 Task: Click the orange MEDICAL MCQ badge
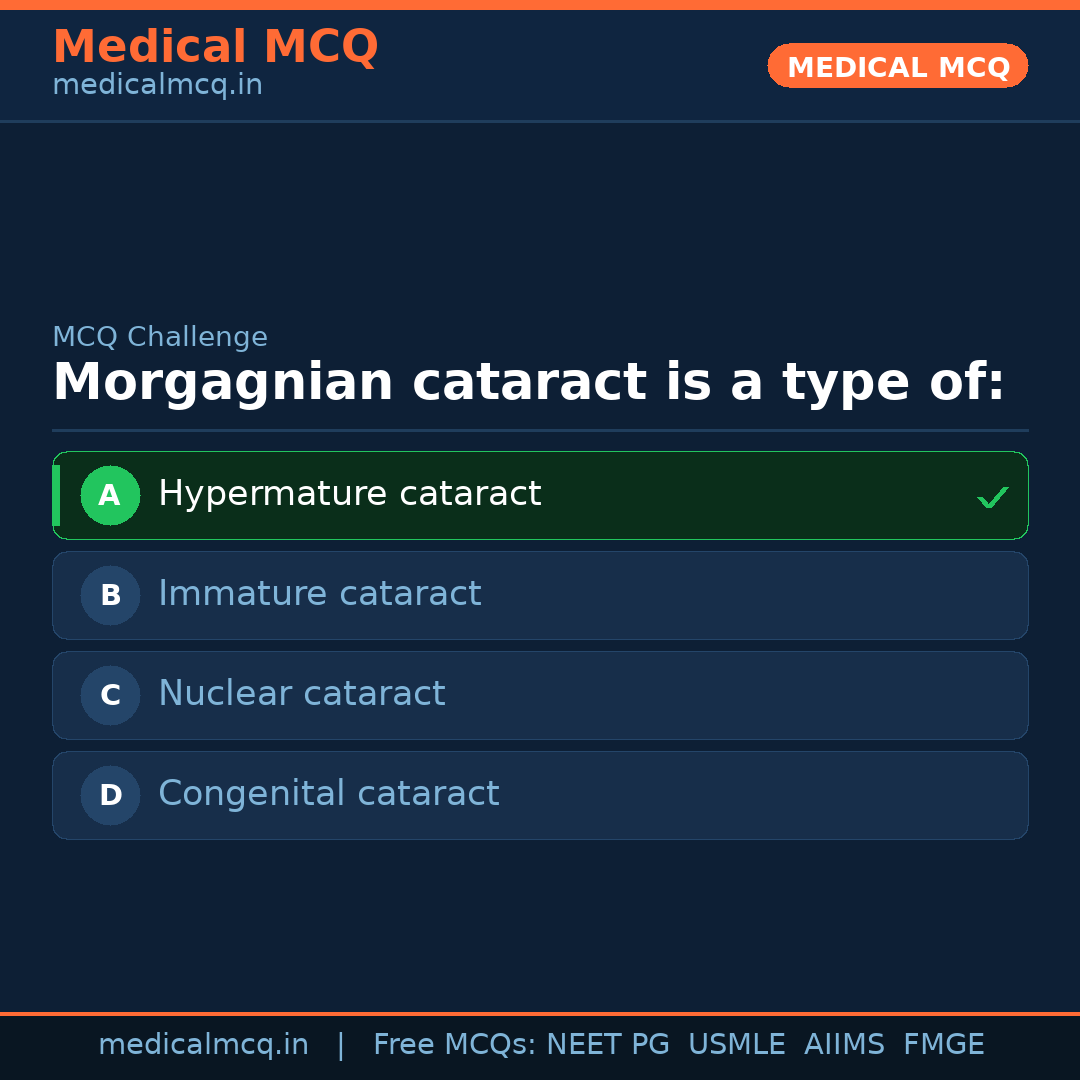897,66
